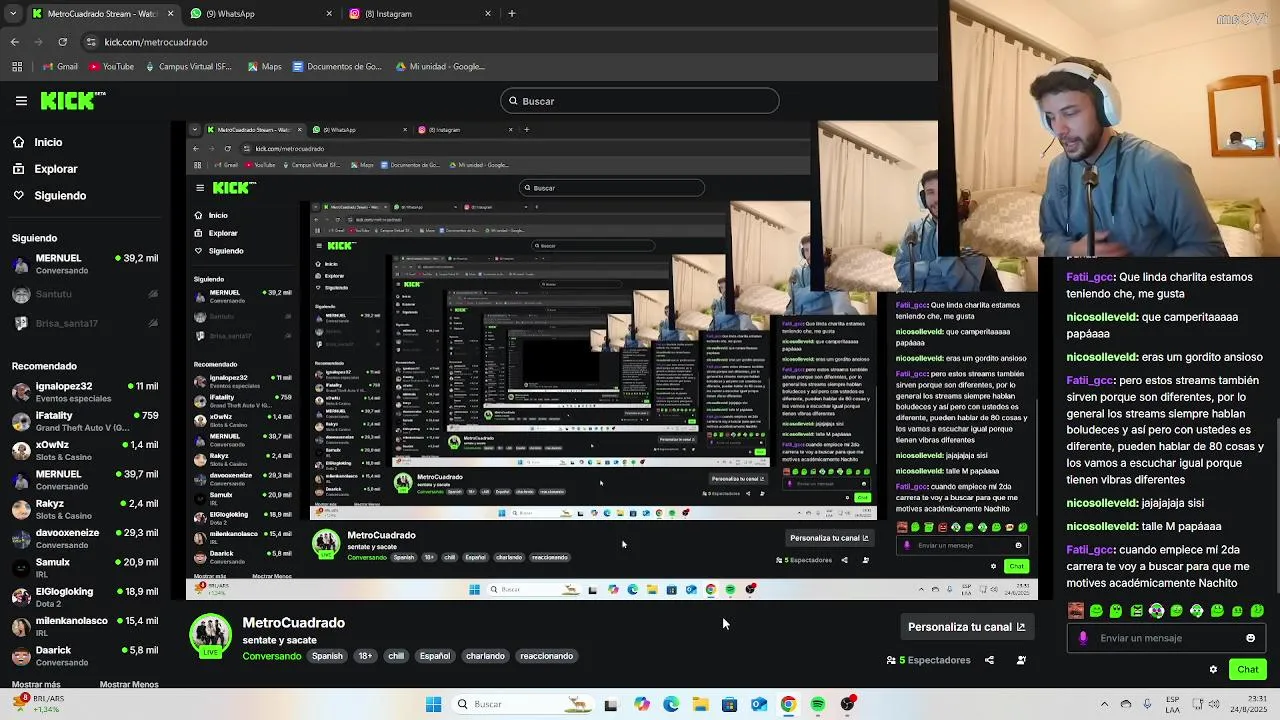Pick the first photo emote in chat
The image size is (1280, 720).
(1075, 610)
